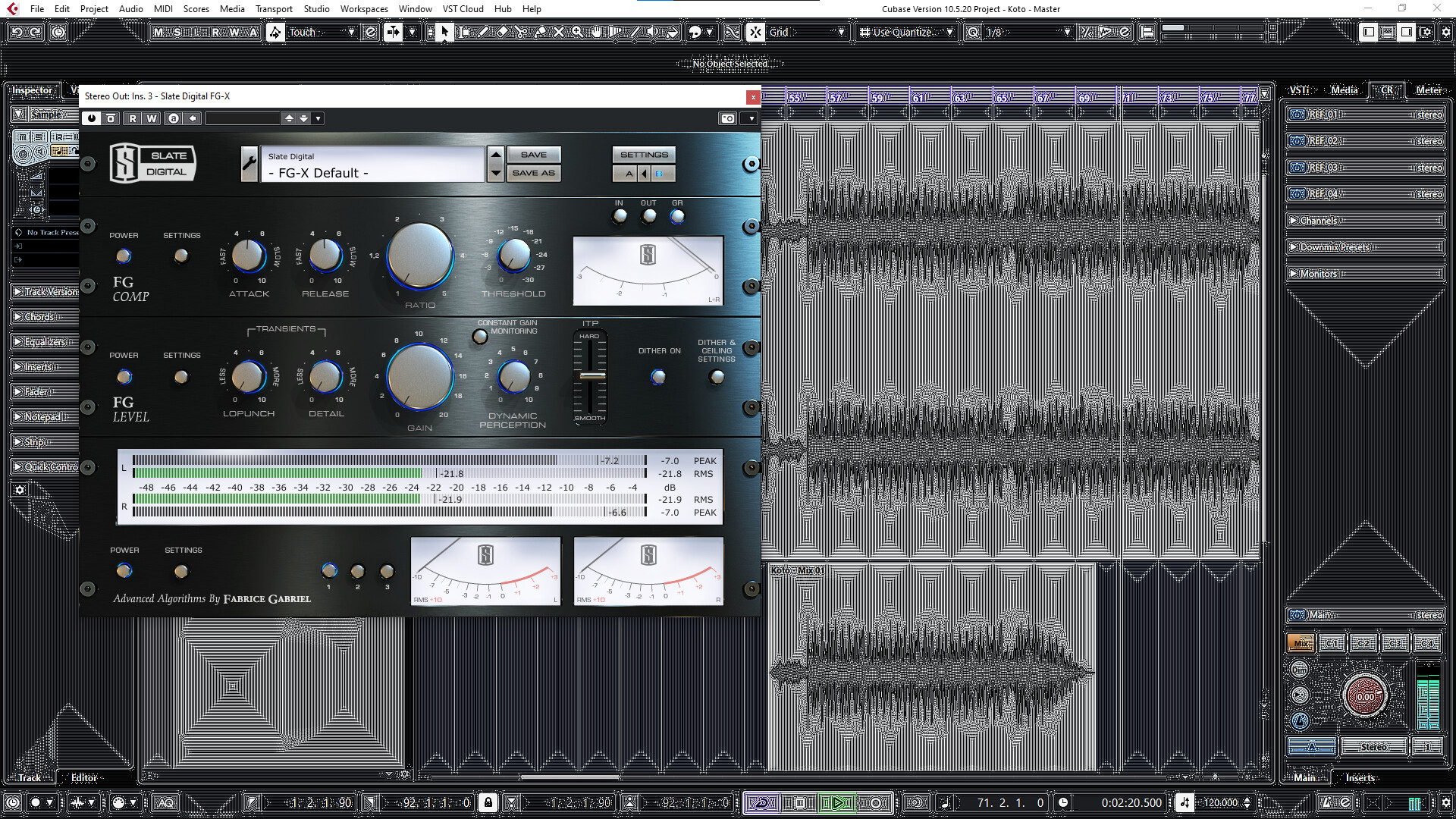The height and width of the screenshot is (819, 1456).
Task: Click the FG Level GAIN knob
Action: 419,376
